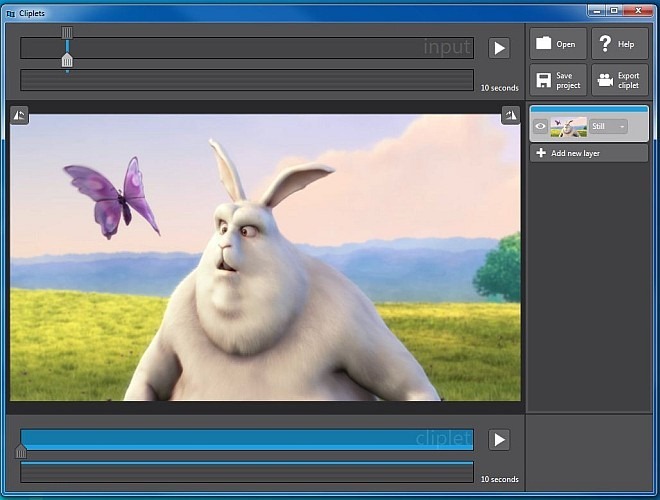The image size is (660, 500).
Task: Play the cliplet output timeline
Action: [499, 440]
